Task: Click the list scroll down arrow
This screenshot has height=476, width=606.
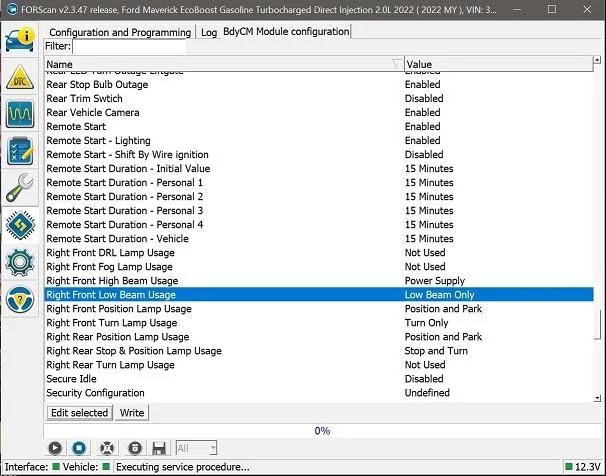Action: 597,398
